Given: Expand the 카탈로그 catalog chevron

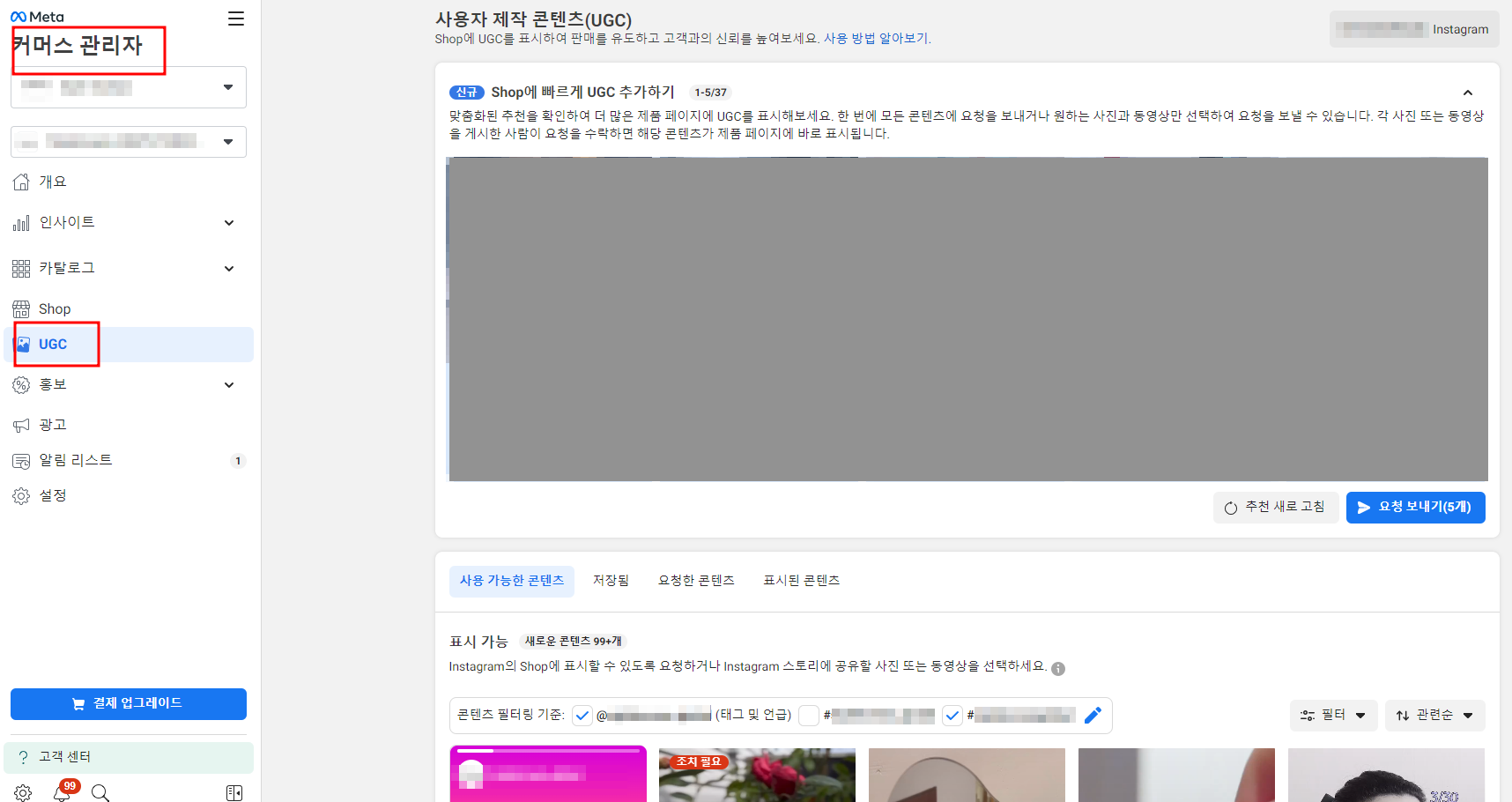Looking at the screenshot, I should [228, 268].
